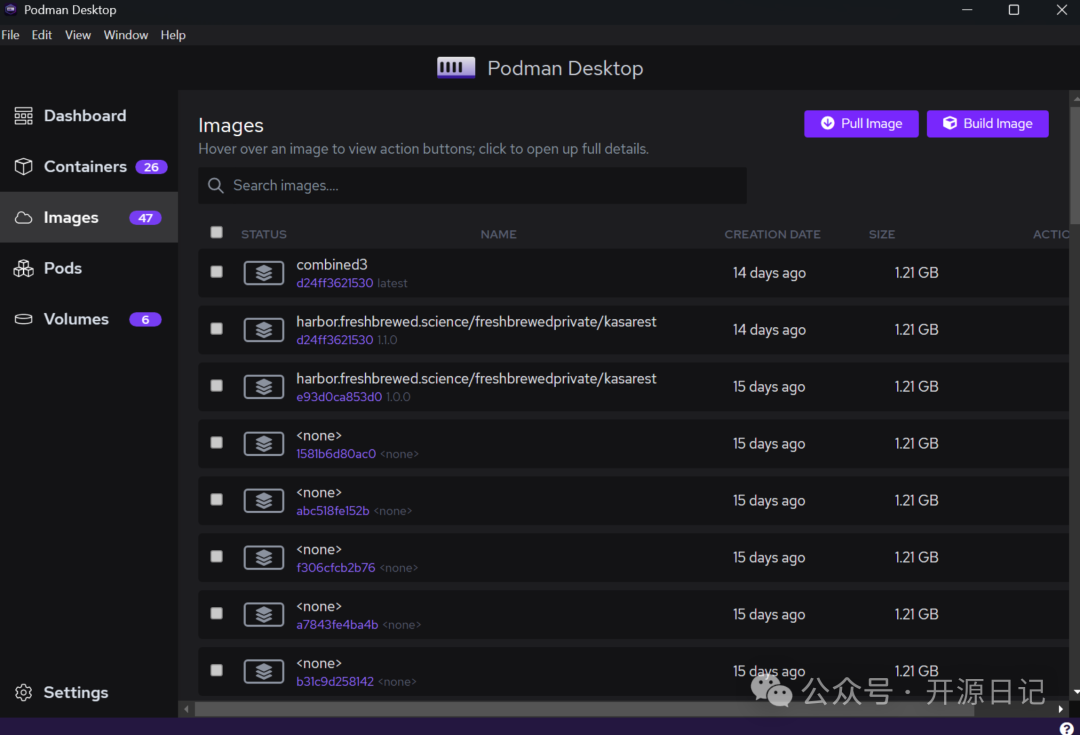The height and width of the screenshot is (735, 1080).
Task: Tick the checkbox for combined3 image
Action: coord(217,272)
